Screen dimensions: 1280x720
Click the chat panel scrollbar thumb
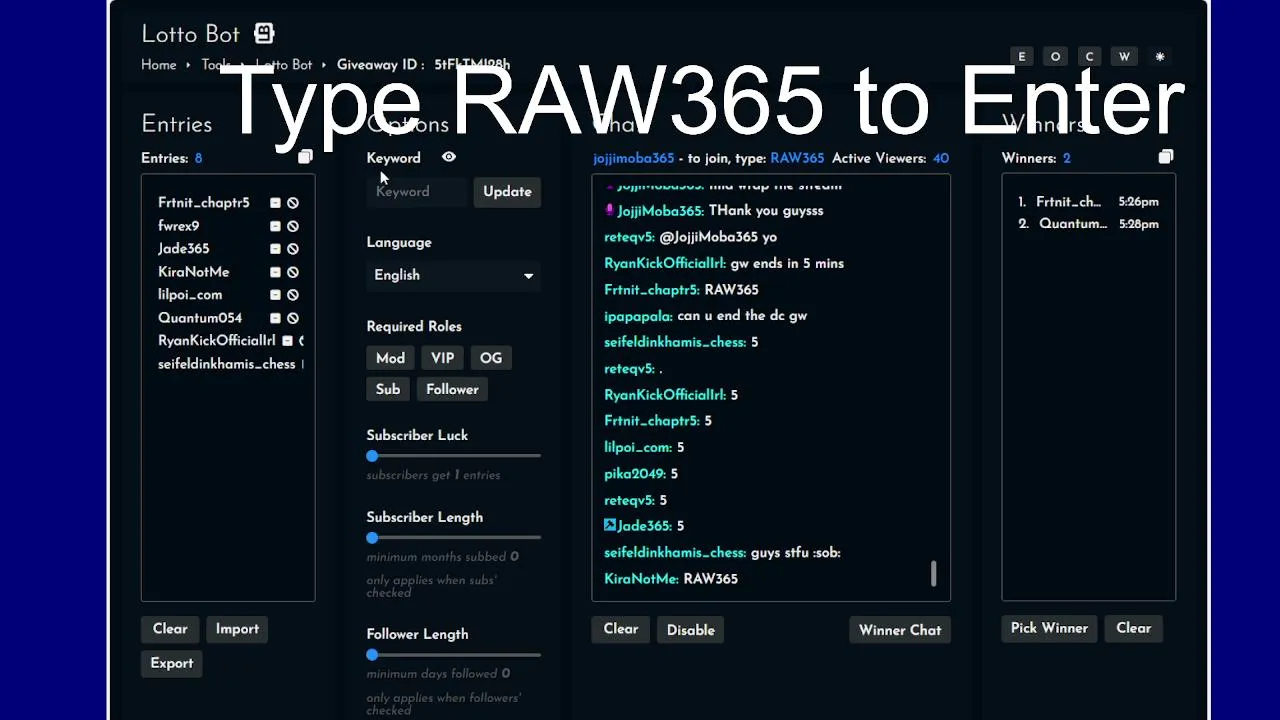934,573
